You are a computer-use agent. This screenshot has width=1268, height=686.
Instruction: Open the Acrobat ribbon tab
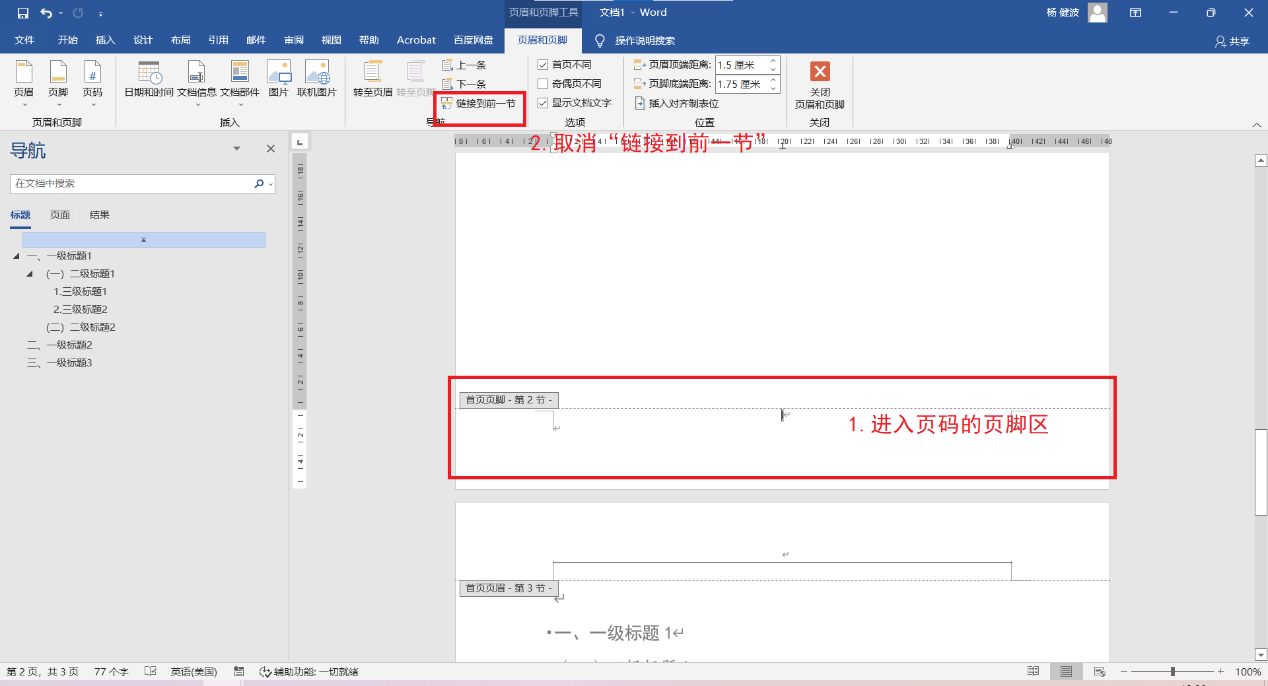coord(416,41)
